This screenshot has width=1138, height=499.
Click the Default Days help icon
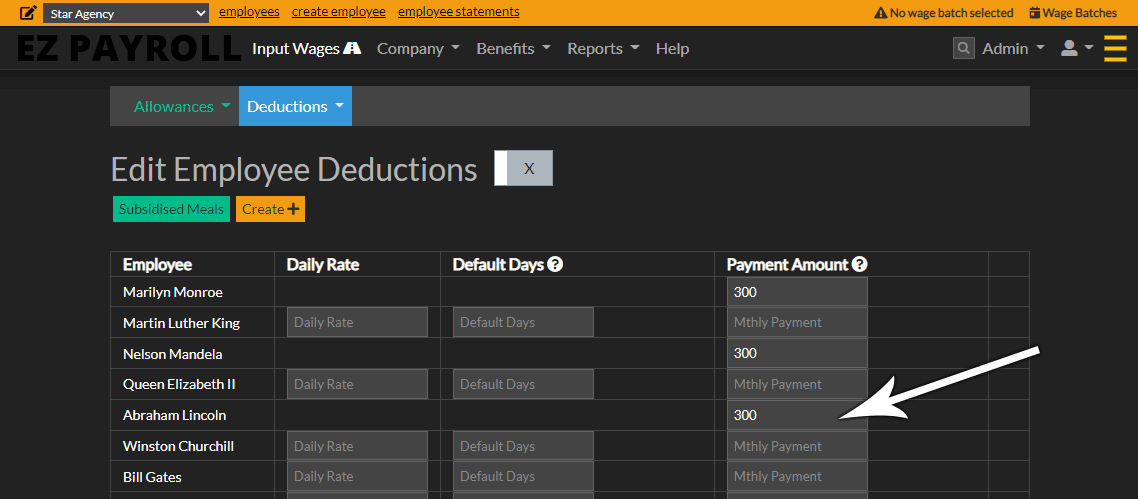[555, 265]
